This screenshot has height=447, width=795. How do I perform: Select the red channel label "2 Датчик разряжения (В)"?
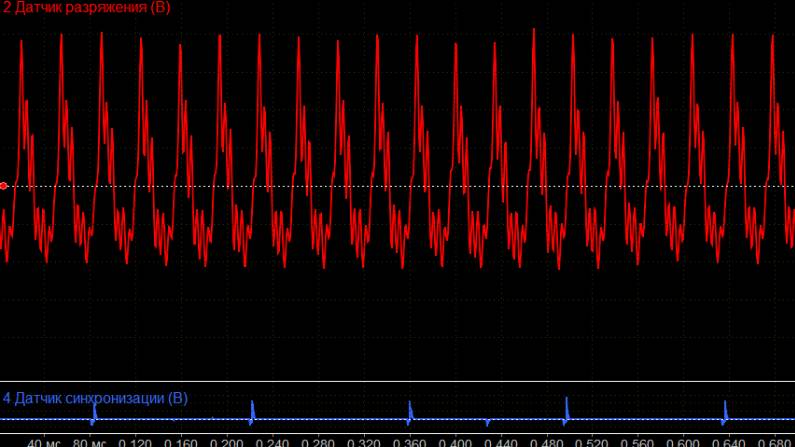point(87,8)
